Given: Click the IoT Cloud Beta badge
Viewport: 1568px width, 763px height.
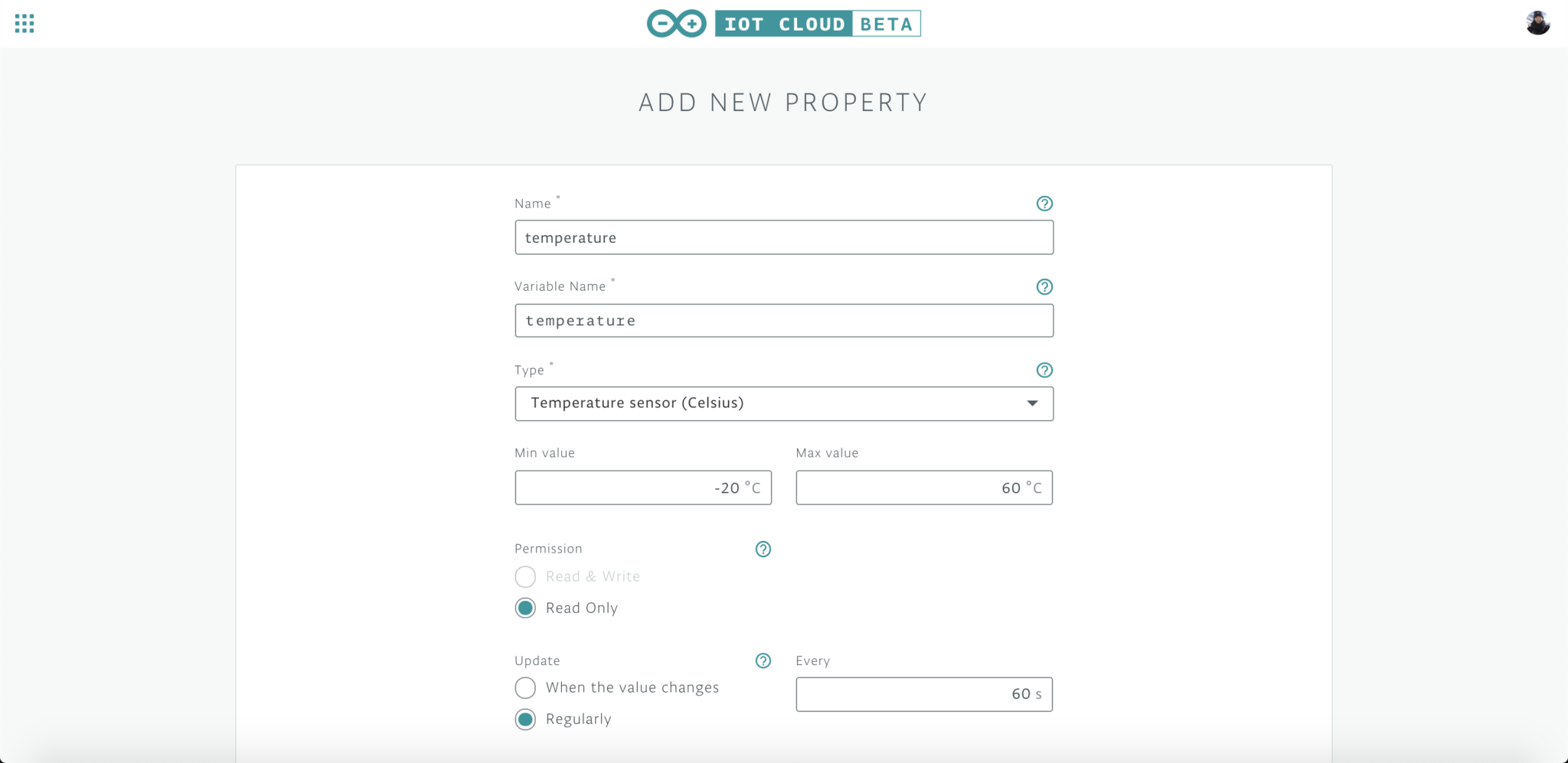Looking at the screenshot, I should [818, 24].
